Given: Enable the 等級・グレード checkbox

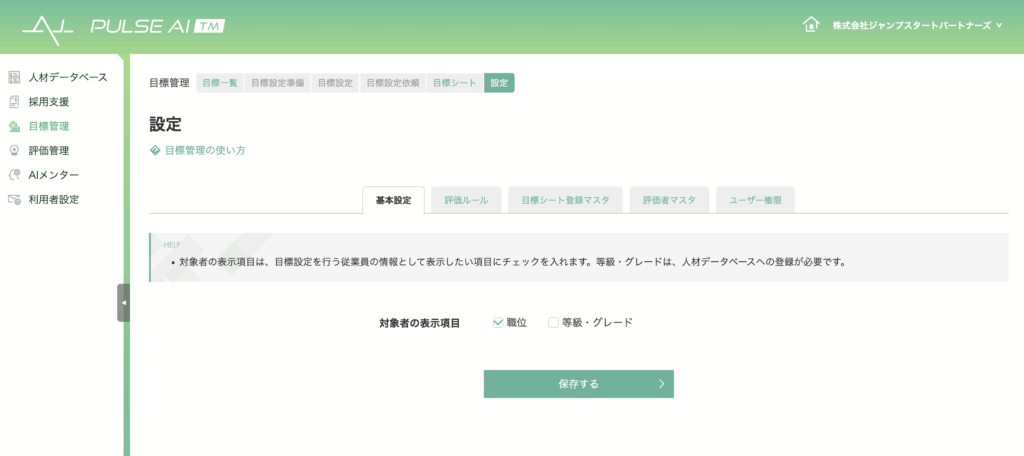Looking at the screenshot, I should pos(553,322).
